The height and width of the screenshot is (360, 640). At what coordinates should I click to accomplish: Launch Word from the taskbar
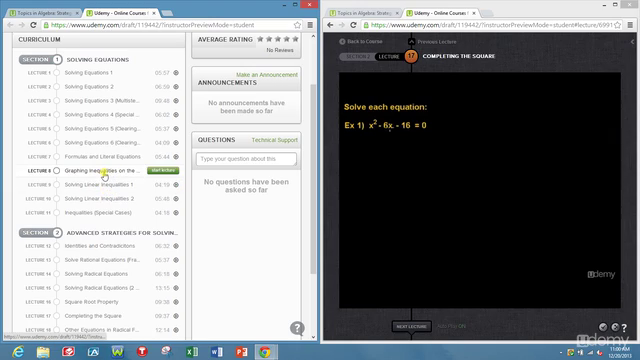pyautogui.click(x=217, y=351)
